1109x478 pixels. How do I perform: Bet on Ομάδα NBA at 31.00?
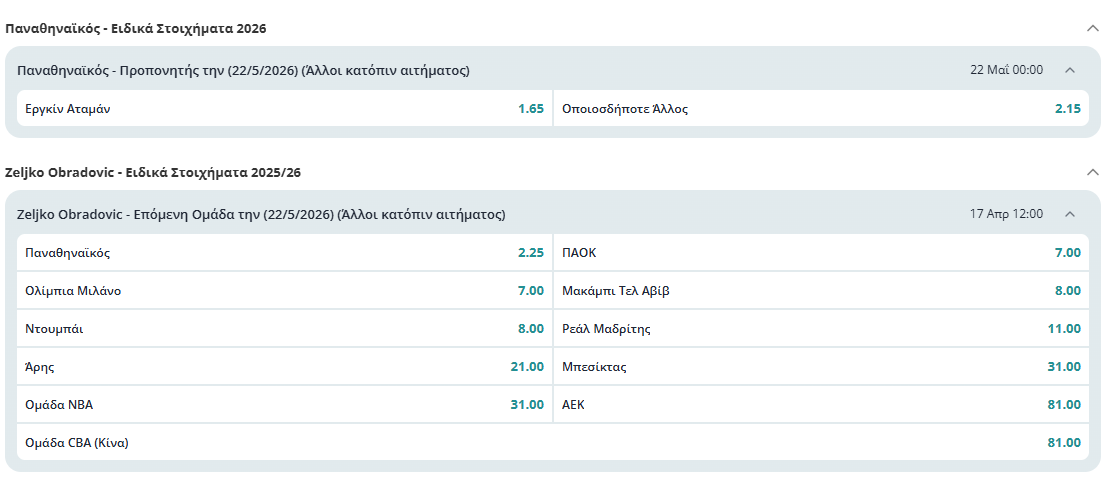point(285,405)
